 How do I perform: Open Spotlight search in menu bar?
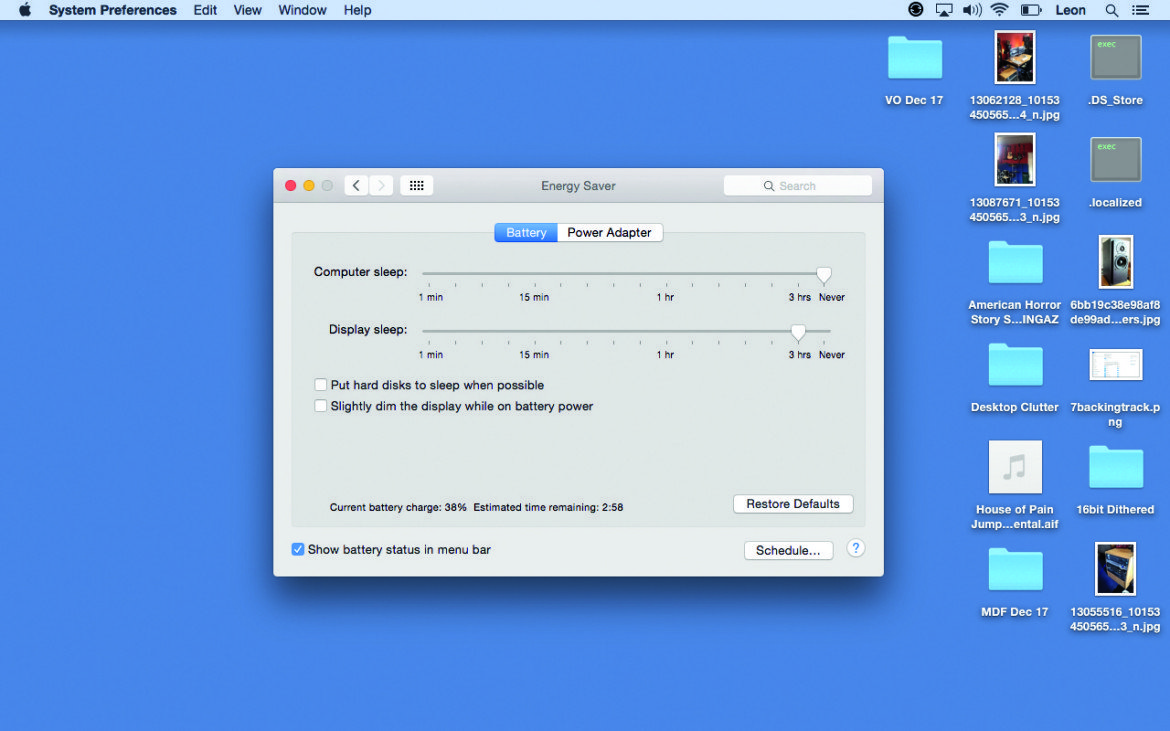pyautogui.click(x=1111, y=10)
